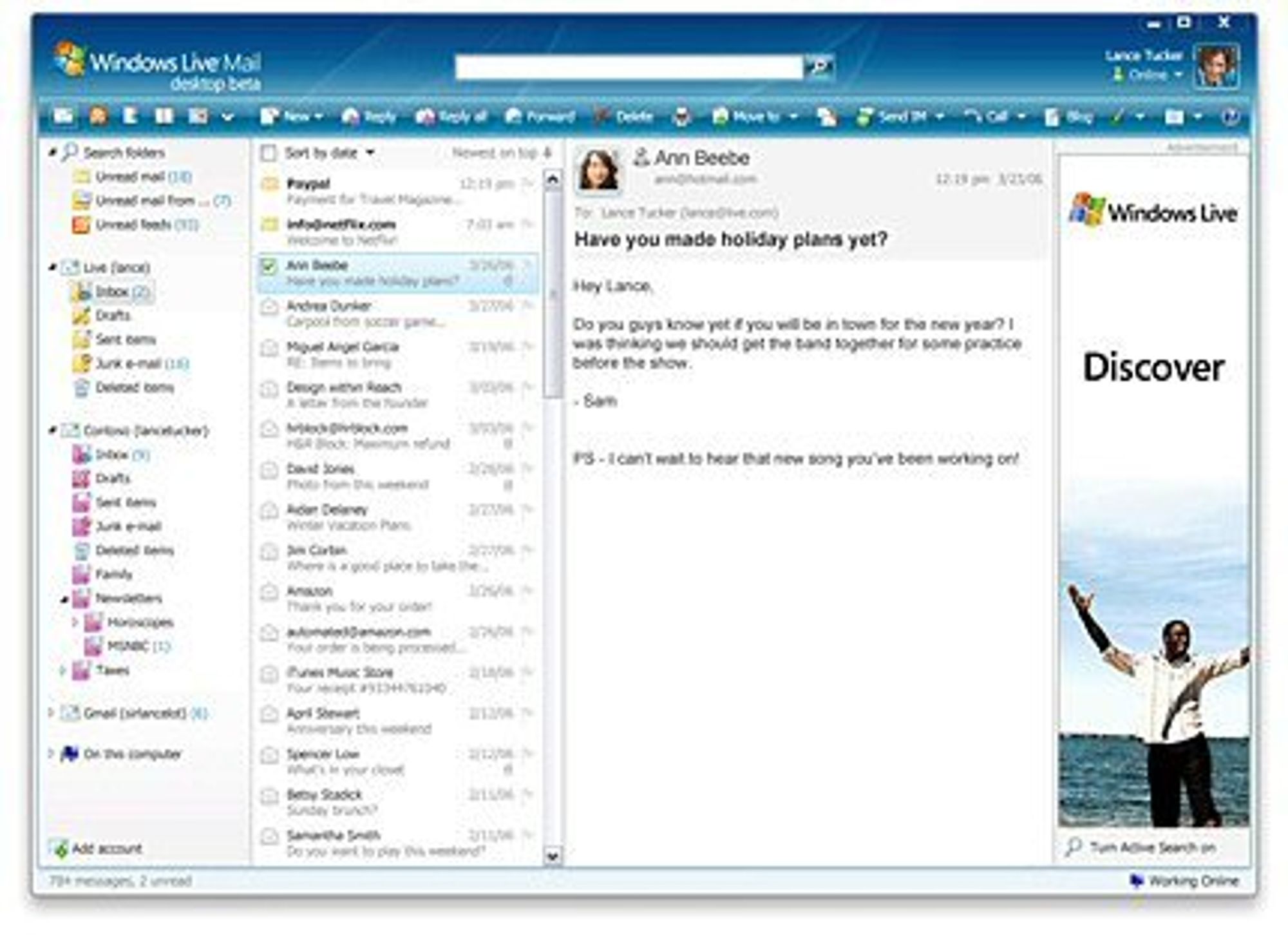Toggle the flag on the Paypal message
The image size is (1288, 938).
click(x=527, y=184)
